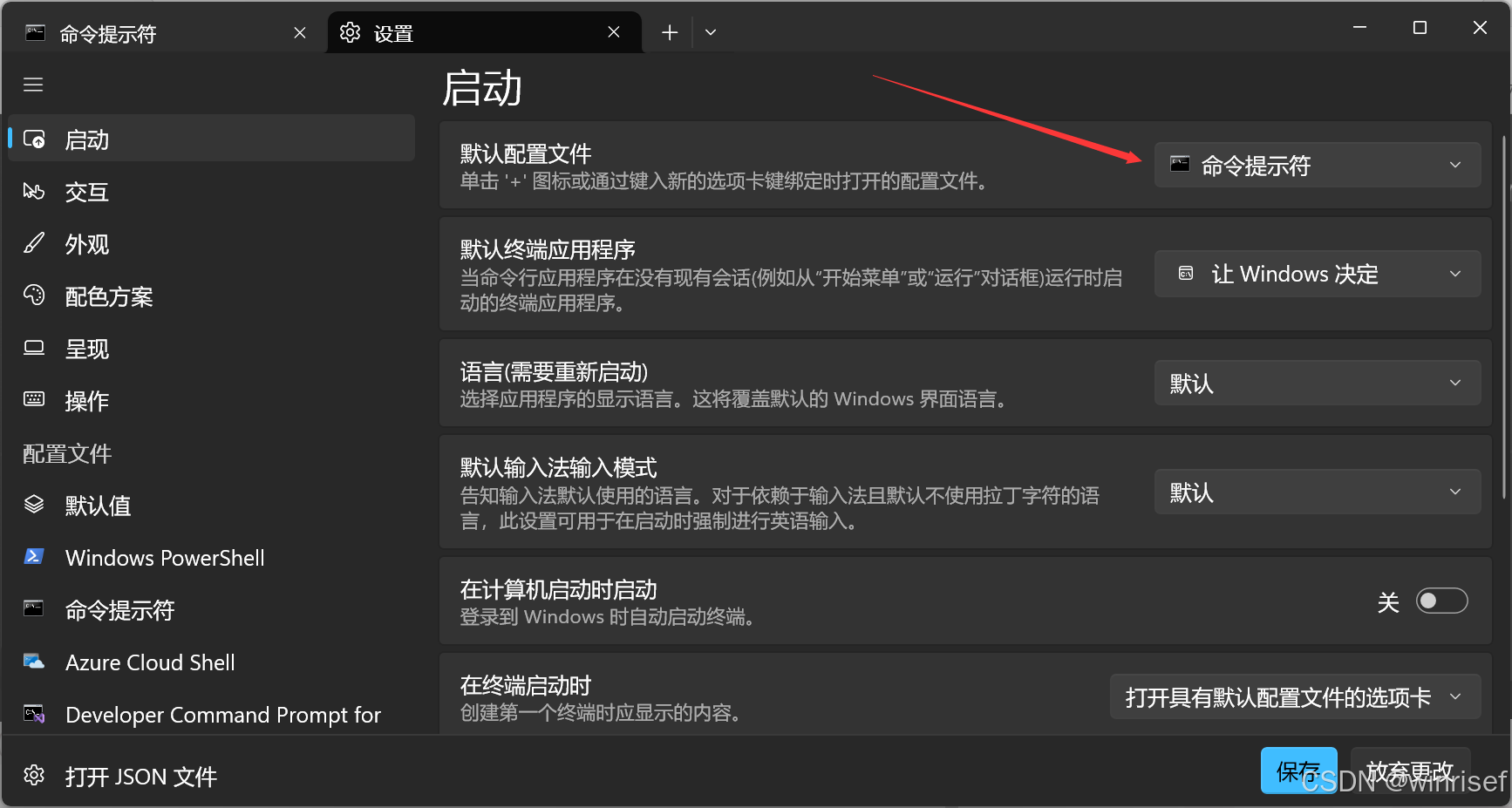Click the 放弃更改 discard button

1410,771
